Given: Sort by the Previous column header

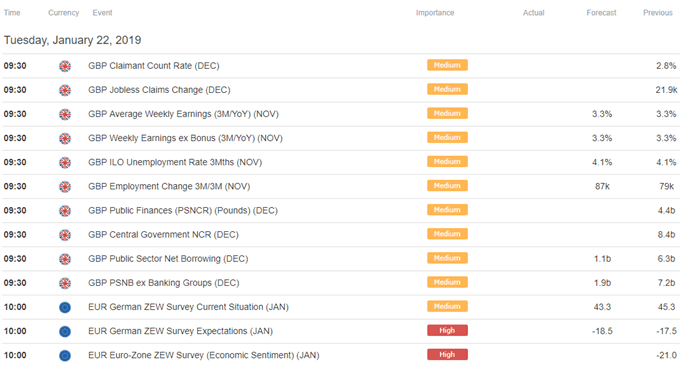Looking at the screenshot, I should pyautogui.click(x=658, y=13).
